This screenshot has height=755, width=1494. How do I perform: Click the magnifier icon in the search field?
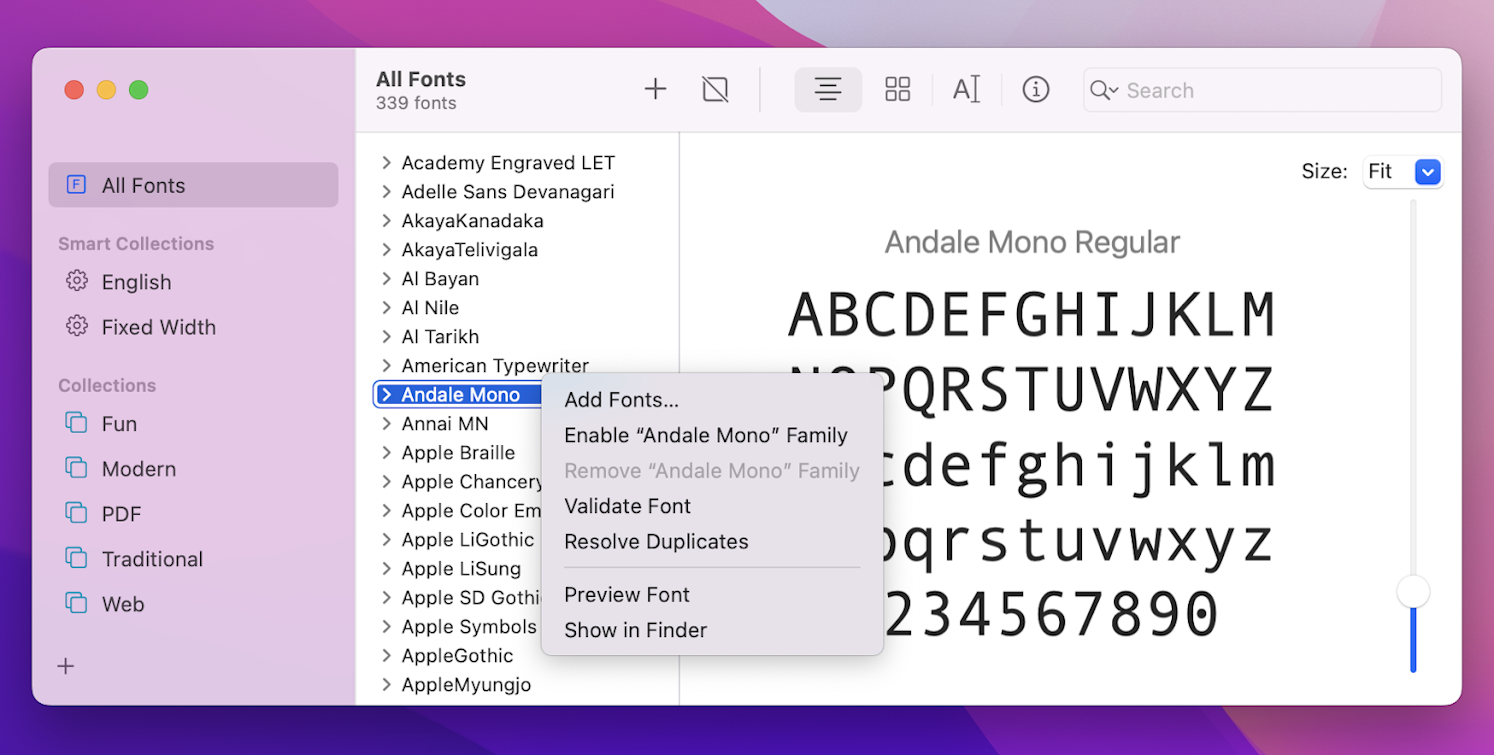1104,90
